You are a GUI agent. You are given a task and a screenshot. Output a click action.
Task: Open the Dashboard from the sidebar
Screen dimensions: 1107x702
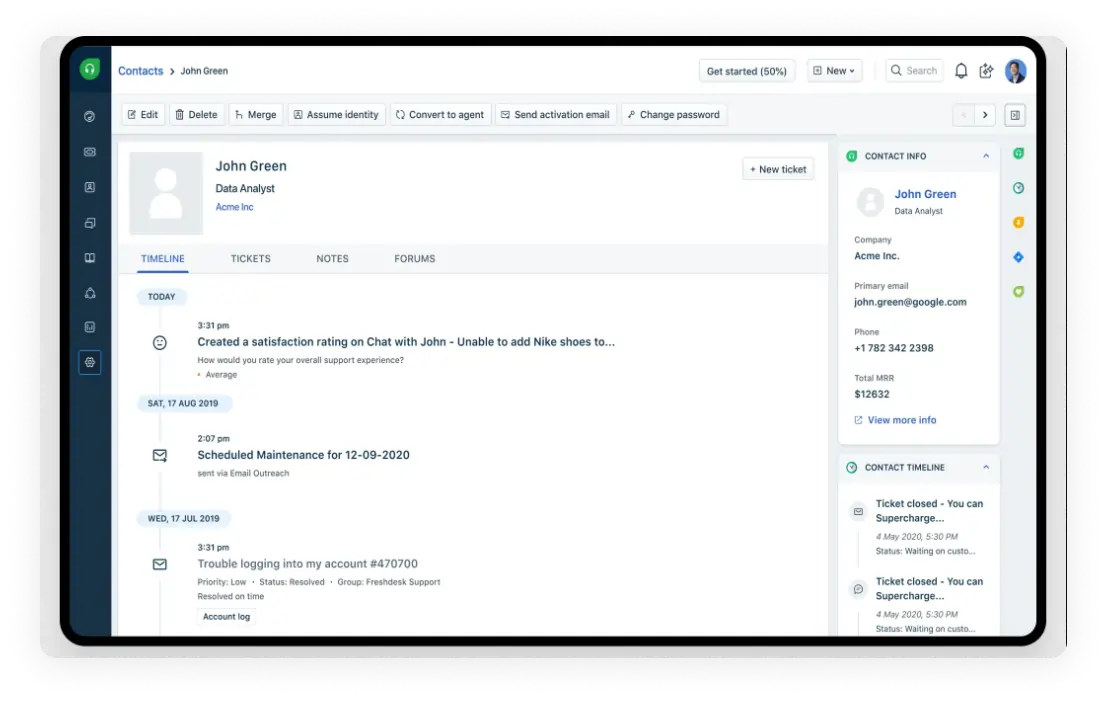pos(89,117)
